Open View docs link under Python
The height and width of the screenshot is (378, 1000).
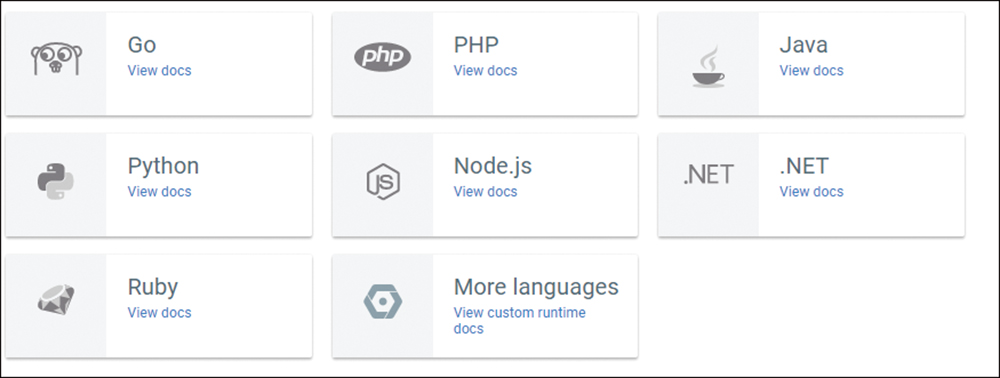point(159,192)
